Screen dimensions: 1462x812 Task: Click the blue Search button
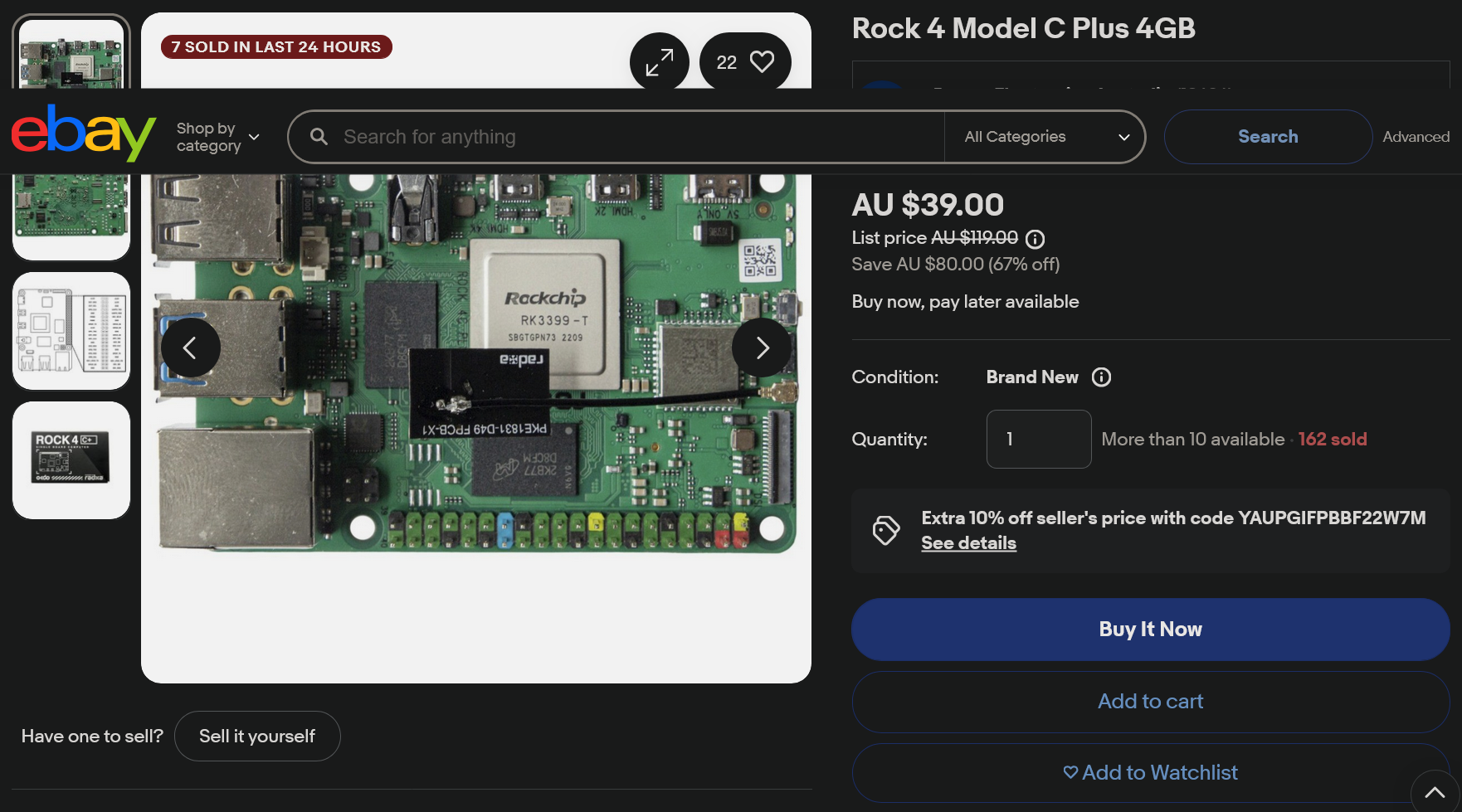pos(1268,137)
